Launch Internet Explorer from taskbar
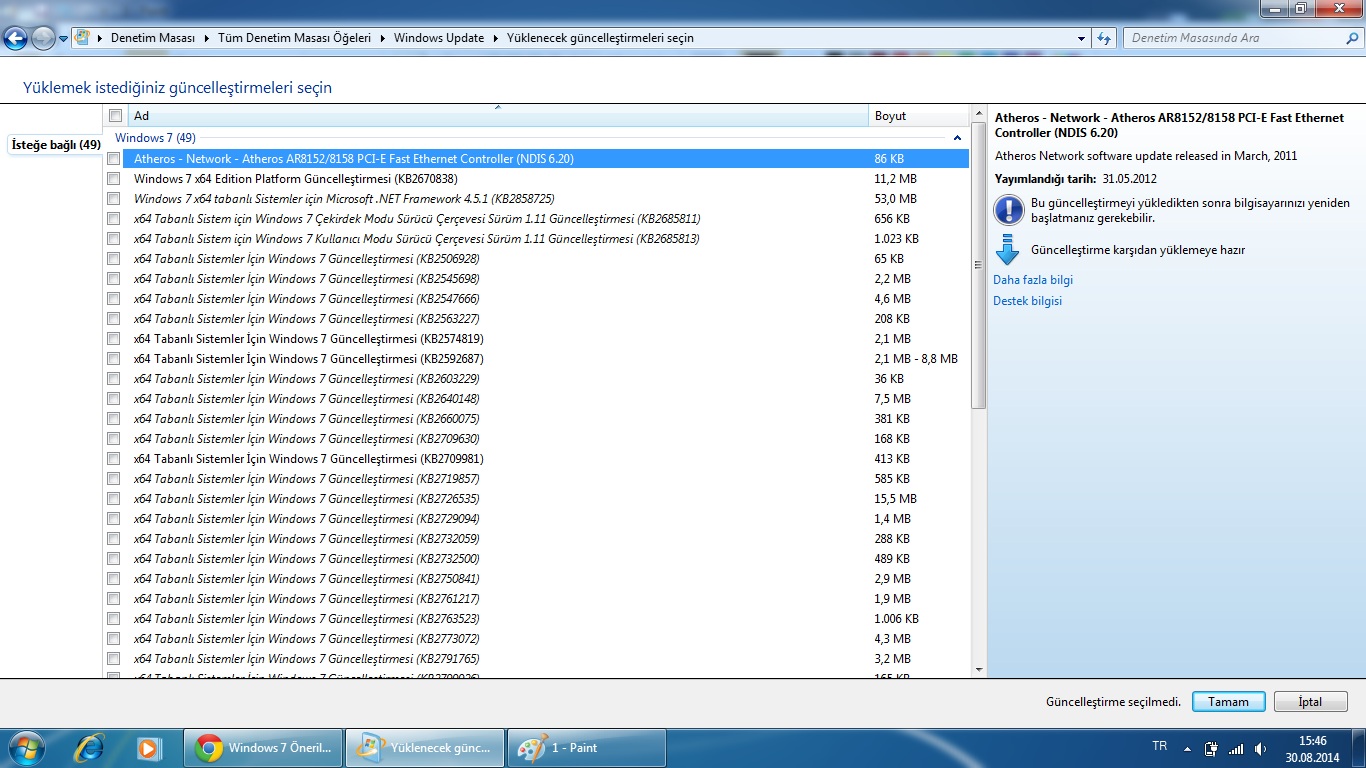The height and width of the screenshot is (768, 1366). (x=91, y=747)
